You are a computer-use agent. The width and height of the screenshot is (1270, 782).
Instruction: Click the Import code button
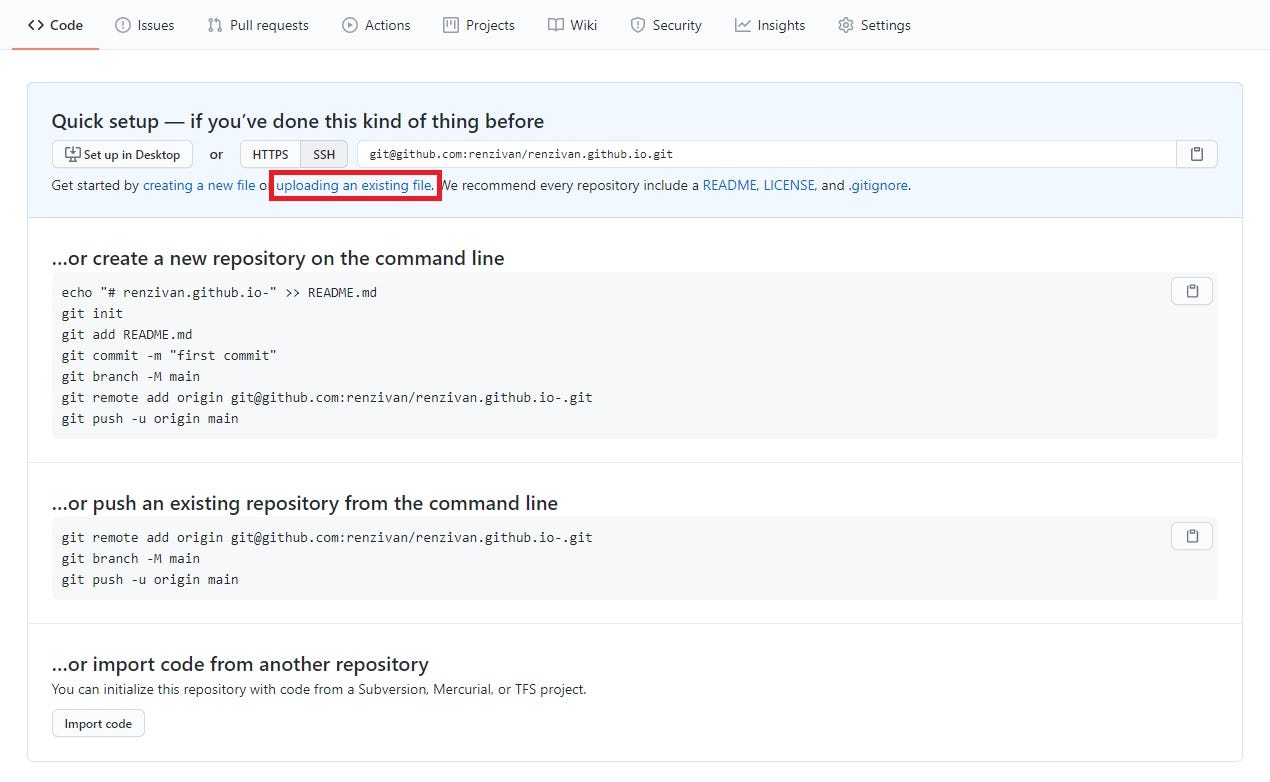tap(98, 723)
